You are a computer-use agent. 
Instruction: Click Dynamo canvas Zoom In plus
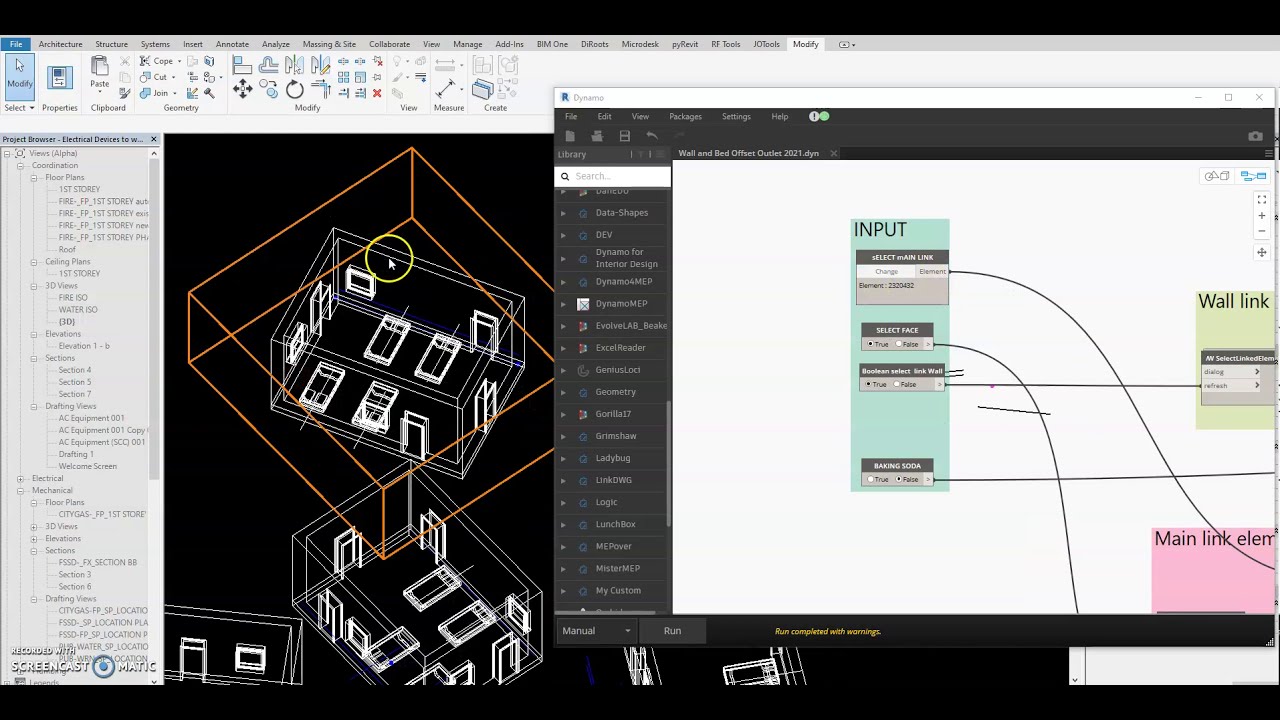1262,215
